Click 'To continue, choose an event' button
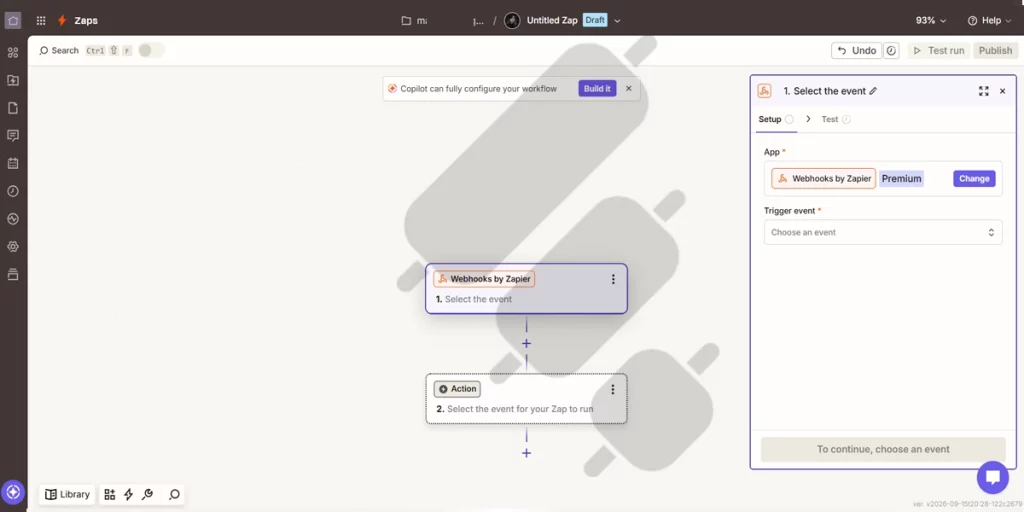 [883, 449]
